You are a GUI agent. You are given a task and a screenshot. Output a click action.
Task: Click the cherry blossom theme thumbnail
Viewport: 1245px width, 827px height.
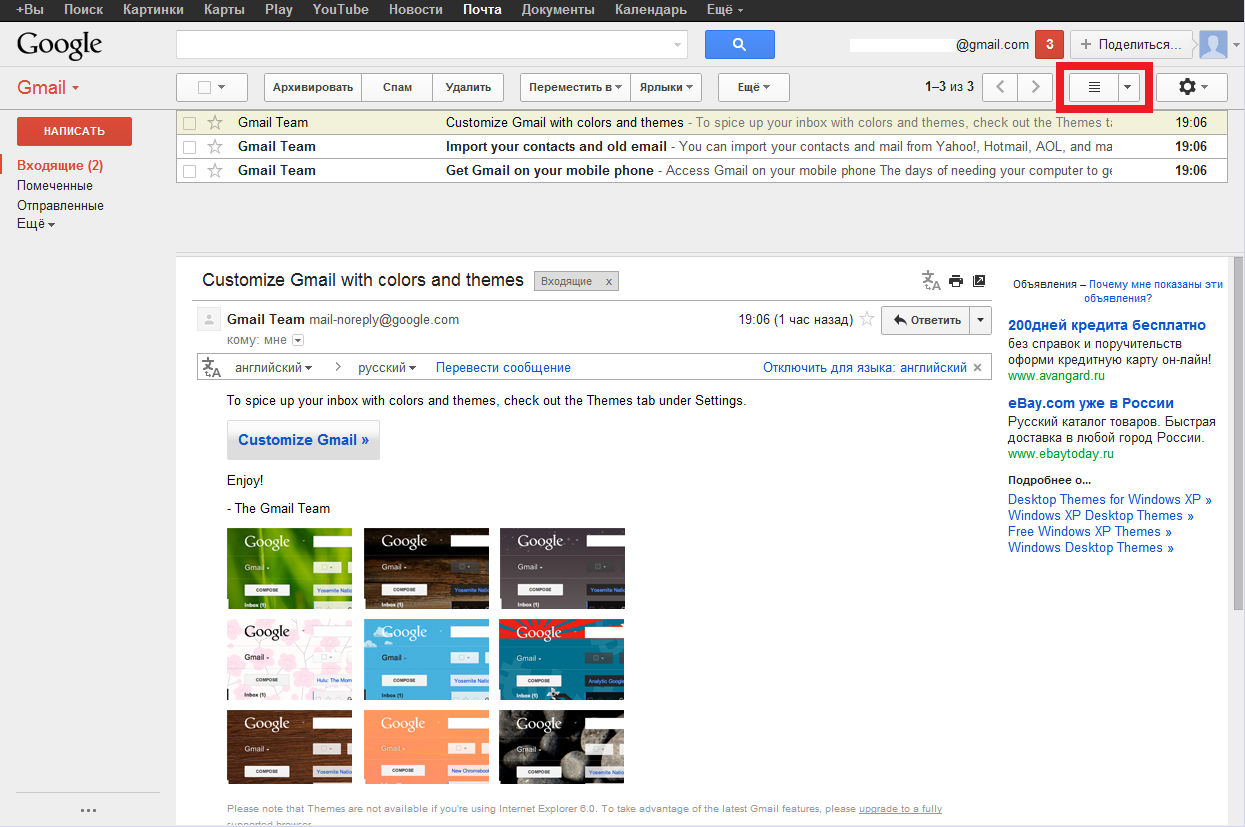[289, 660]
